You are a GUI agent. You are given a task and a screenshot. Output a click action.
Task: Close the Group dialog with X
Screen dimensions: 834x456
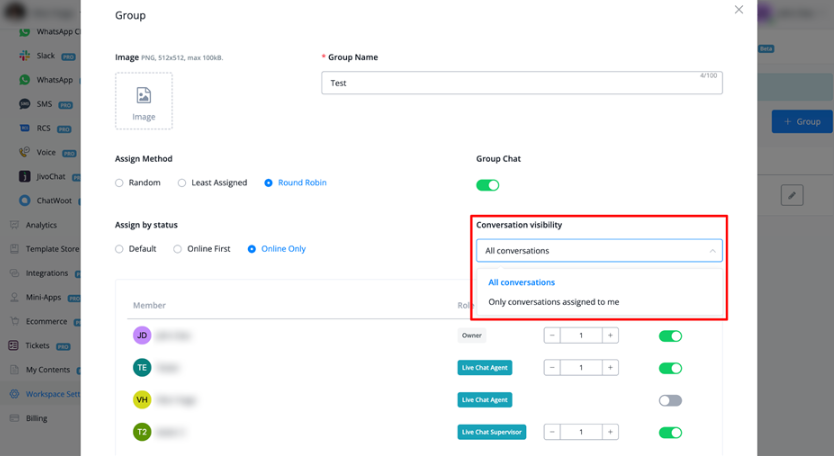click(x=739, y=10)
